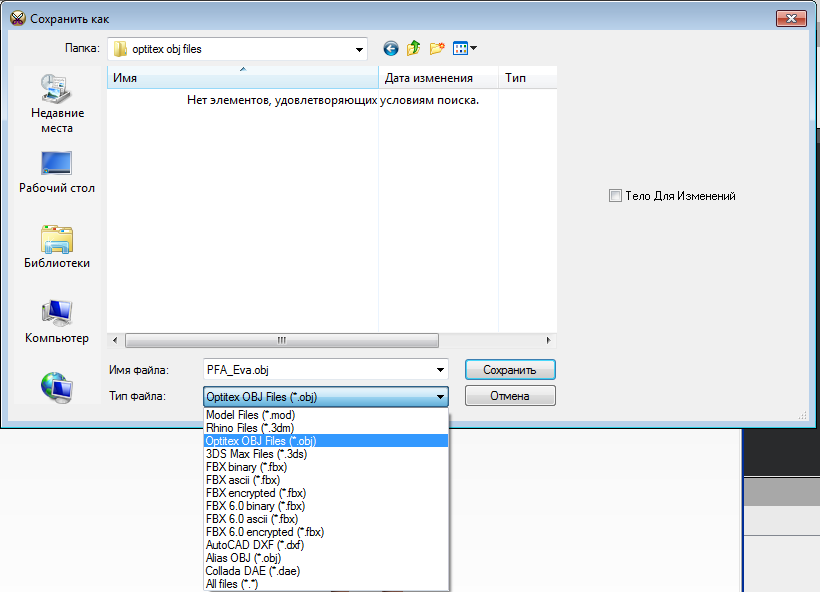Pick FBX 6.0 binary (*.fbx) format

pos(326,506)
